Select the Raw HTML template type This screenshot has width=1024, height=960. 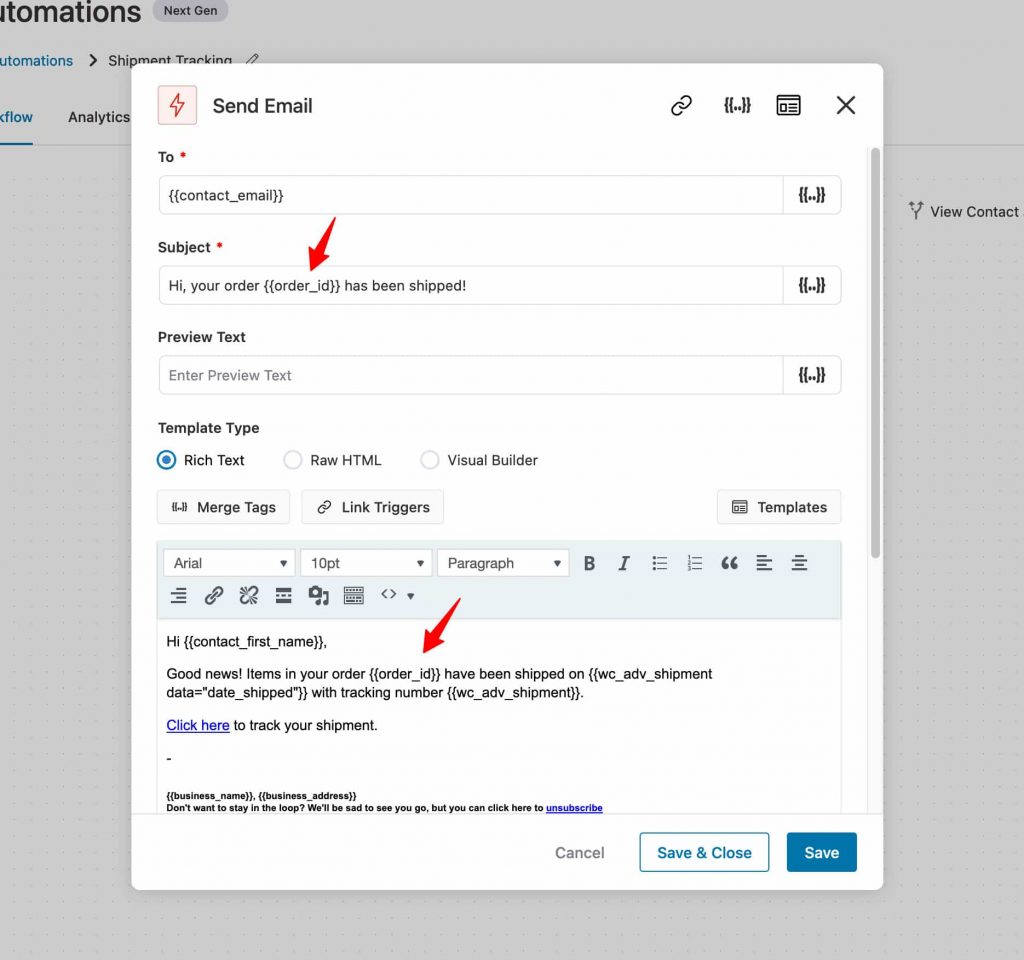pyautogui.click(x=293, y=460)
